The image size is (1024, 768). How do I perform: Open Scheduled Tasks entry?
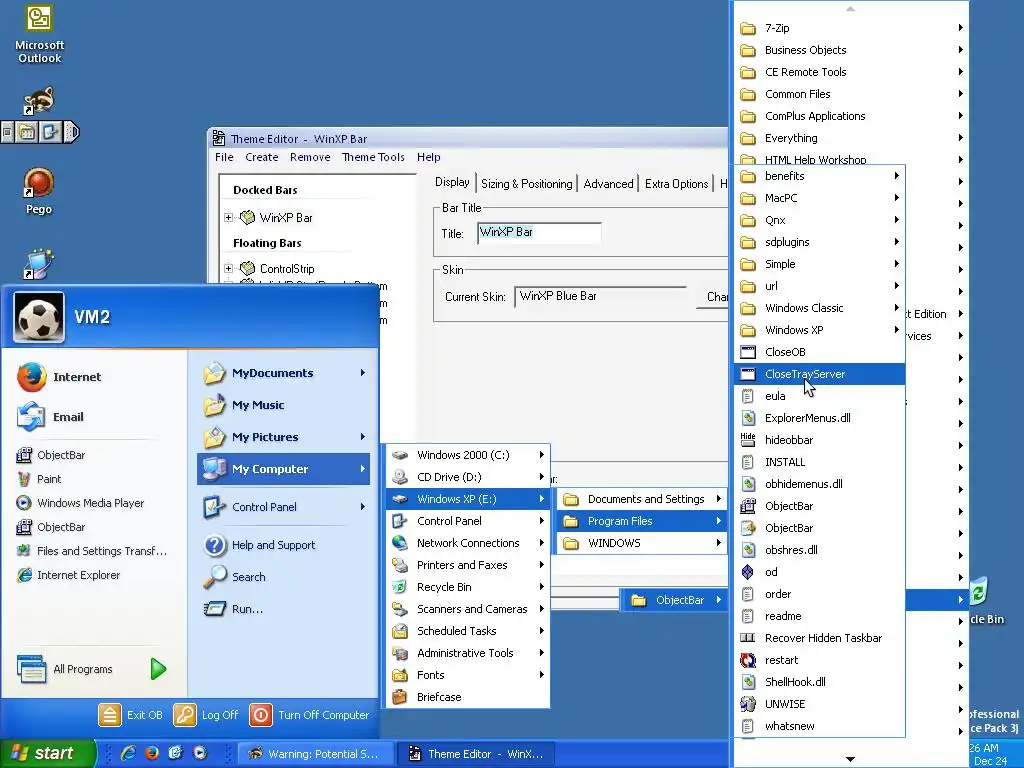468,631
